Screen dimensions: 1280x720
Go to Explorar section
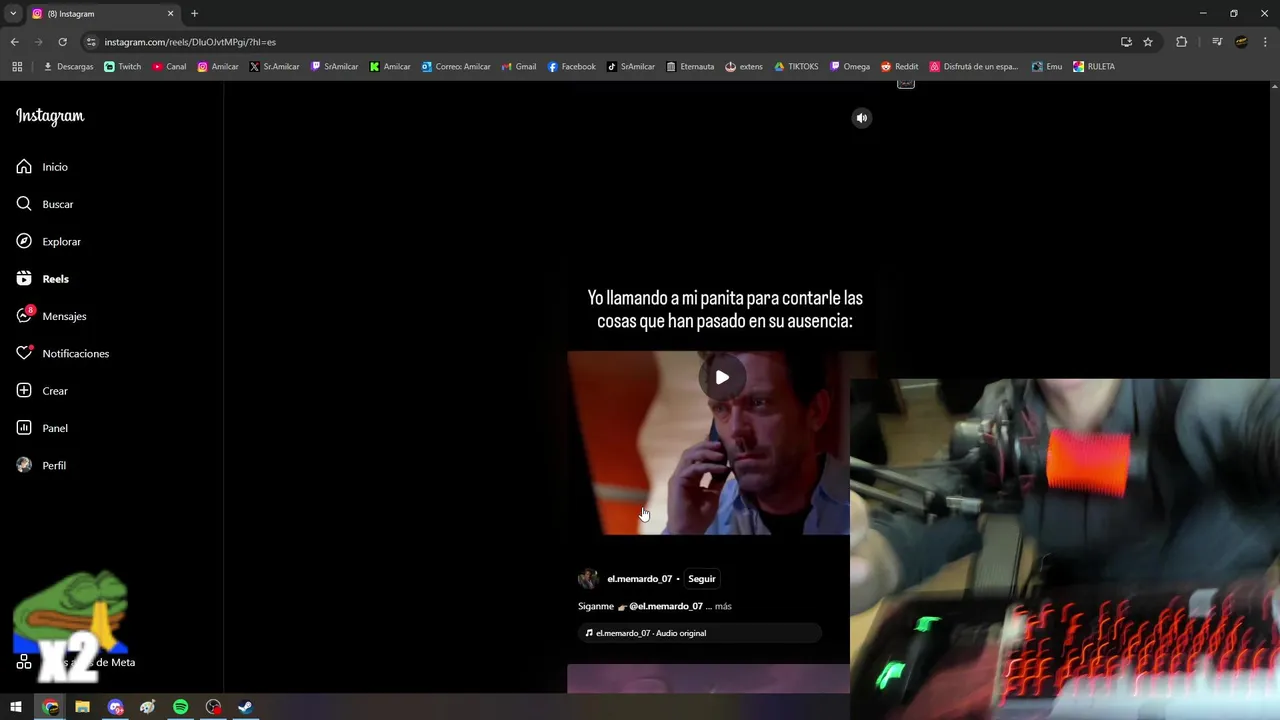[49, 241]
